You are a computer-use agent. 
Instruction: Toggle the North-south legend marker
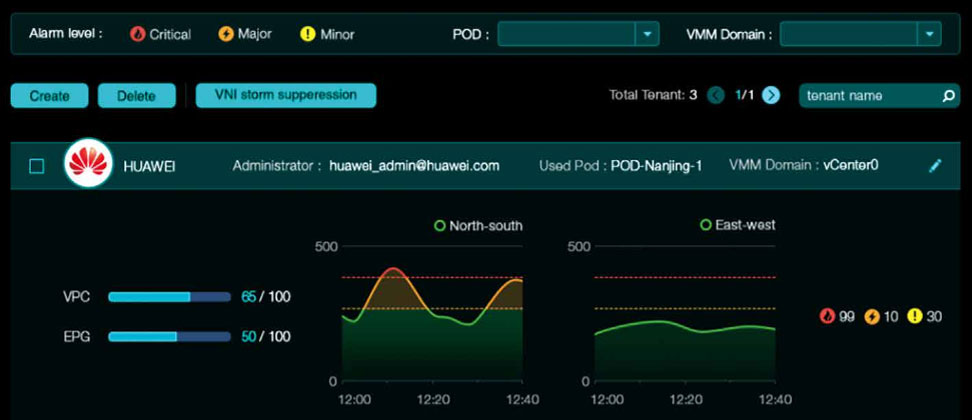(x=440, y=226)
